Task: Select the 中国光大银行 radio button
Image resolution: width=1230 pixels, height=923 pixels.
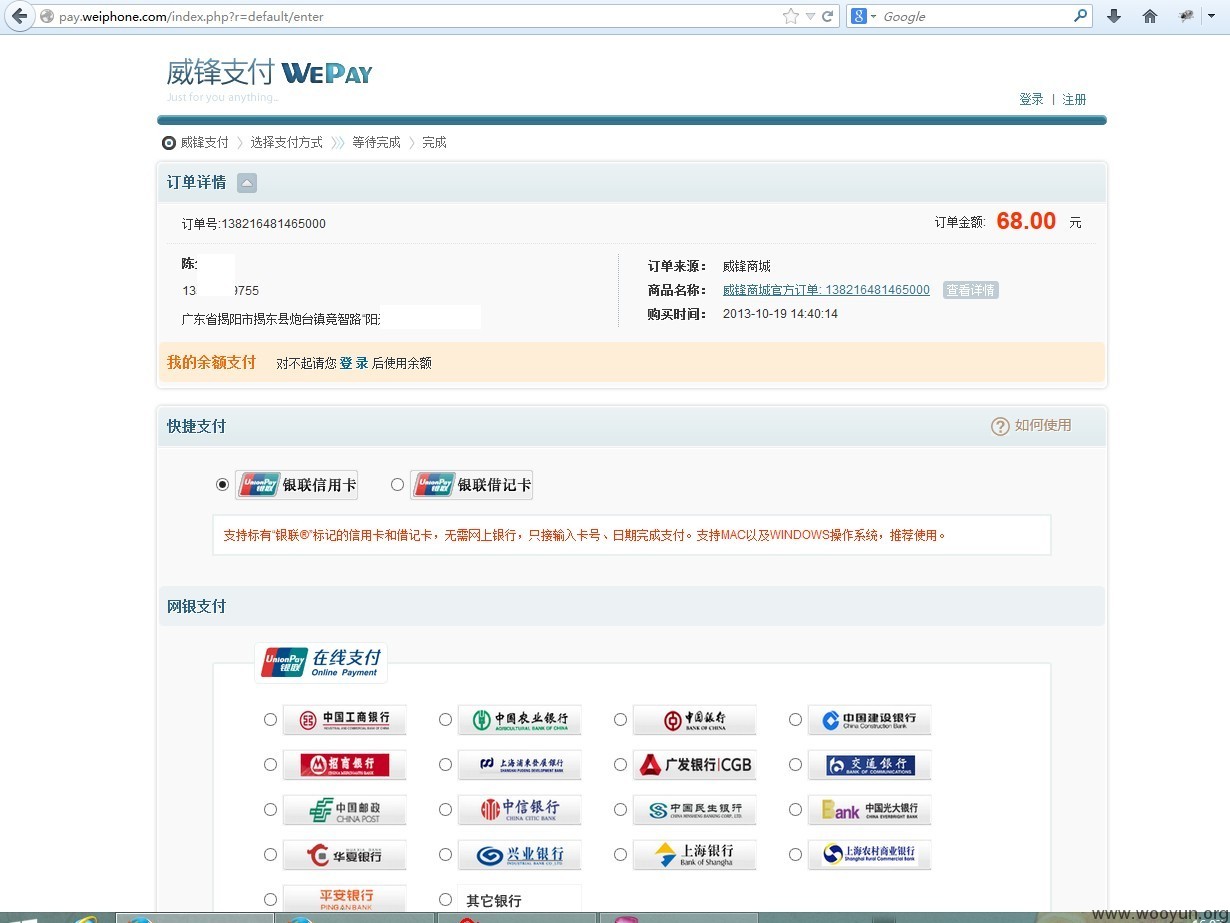Action: (795, 809)
